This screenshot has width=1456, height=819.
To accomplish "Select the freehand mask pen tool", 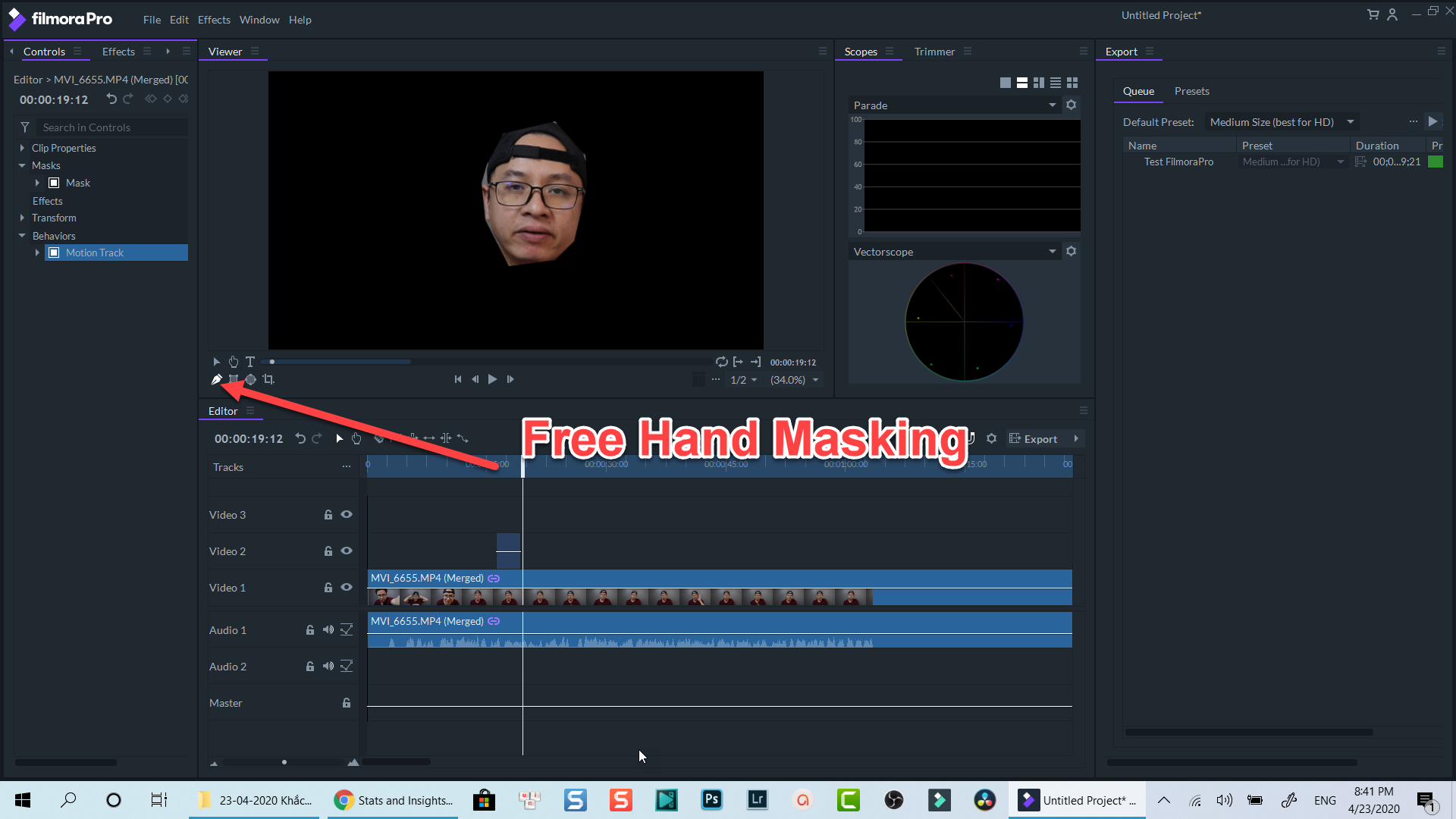I will 216,379.
